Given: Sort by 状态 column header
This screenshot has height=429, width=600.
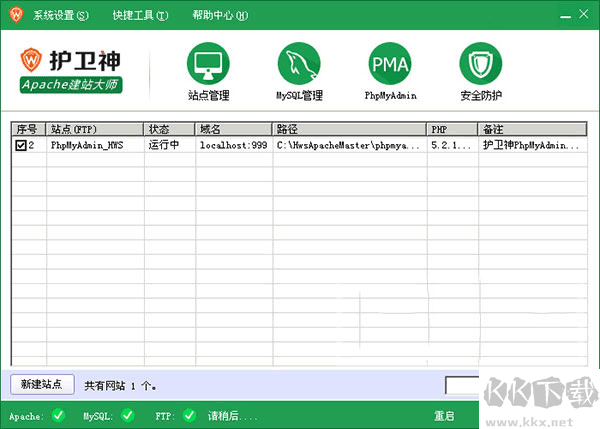Looking at the screenshot, I should coord(169,129).
